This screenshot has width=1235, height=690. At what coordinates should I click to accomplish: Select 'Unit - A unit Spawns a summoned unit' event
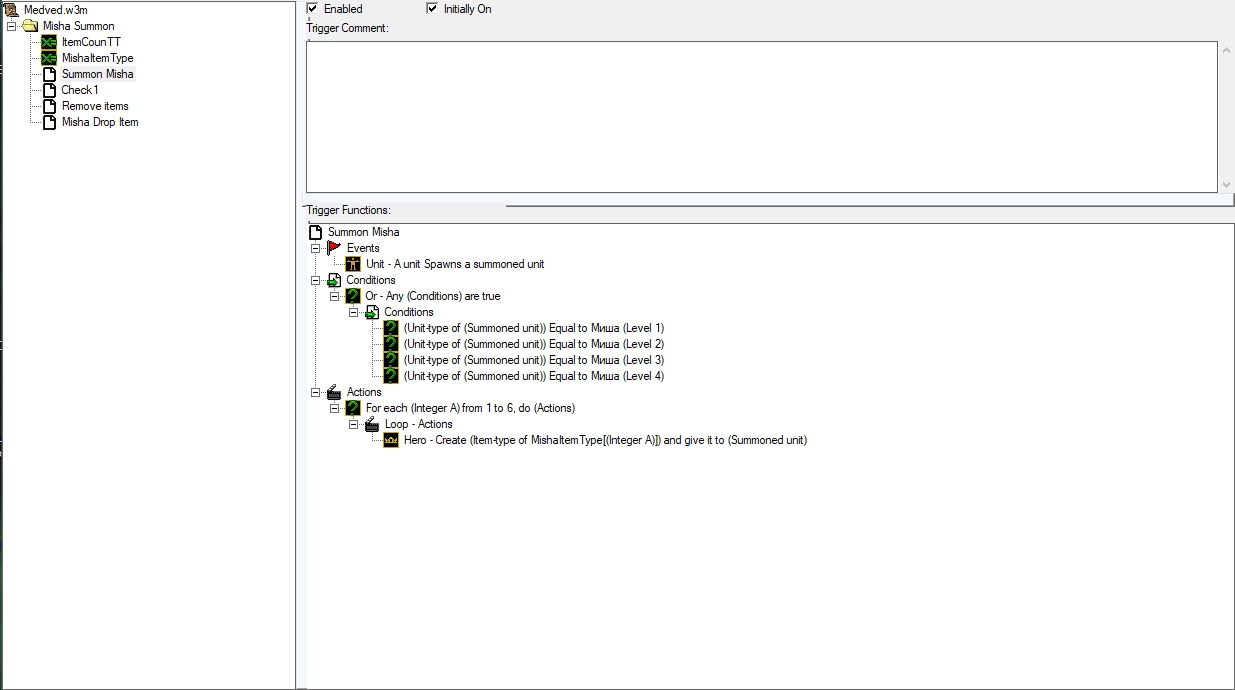point(455,264)
